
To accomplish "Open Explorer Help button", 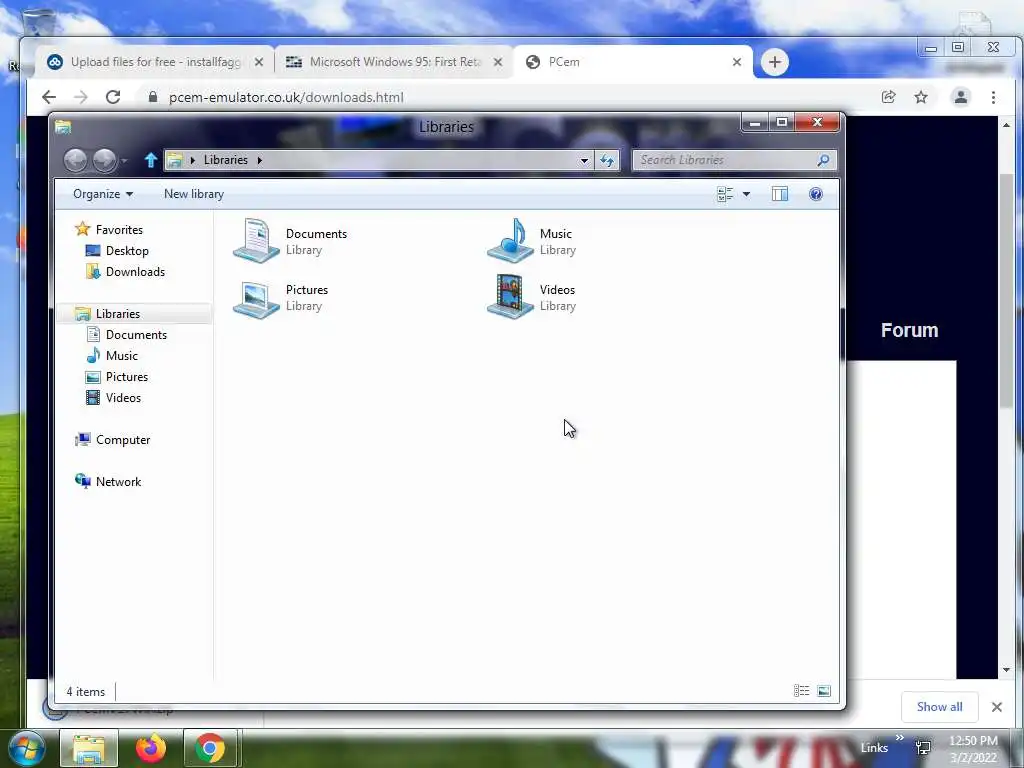I will pos(816,194).
